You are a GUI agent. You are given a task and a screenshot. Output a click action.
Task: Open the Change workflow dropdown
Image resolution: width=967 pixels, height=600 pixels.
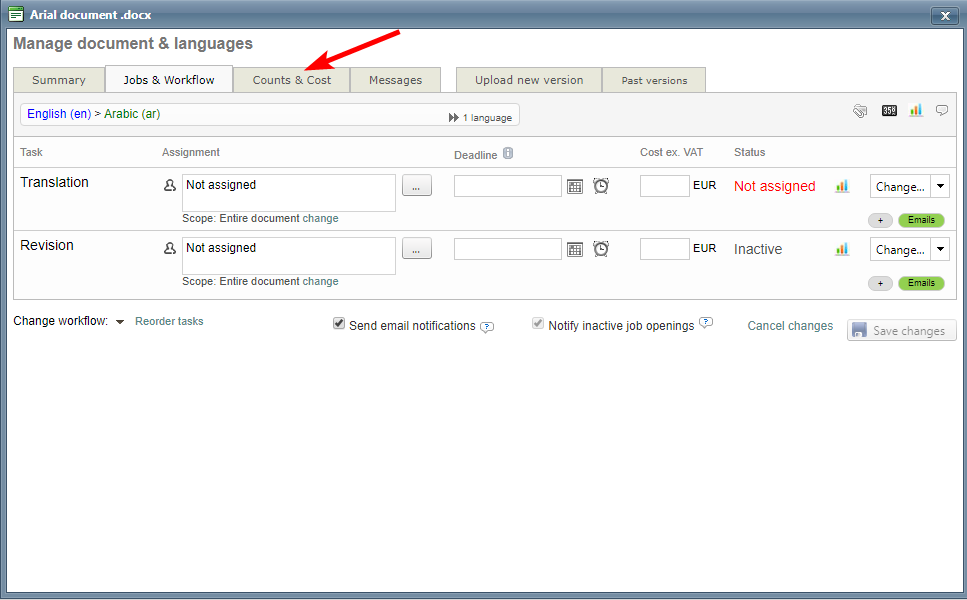pos(120,322)
